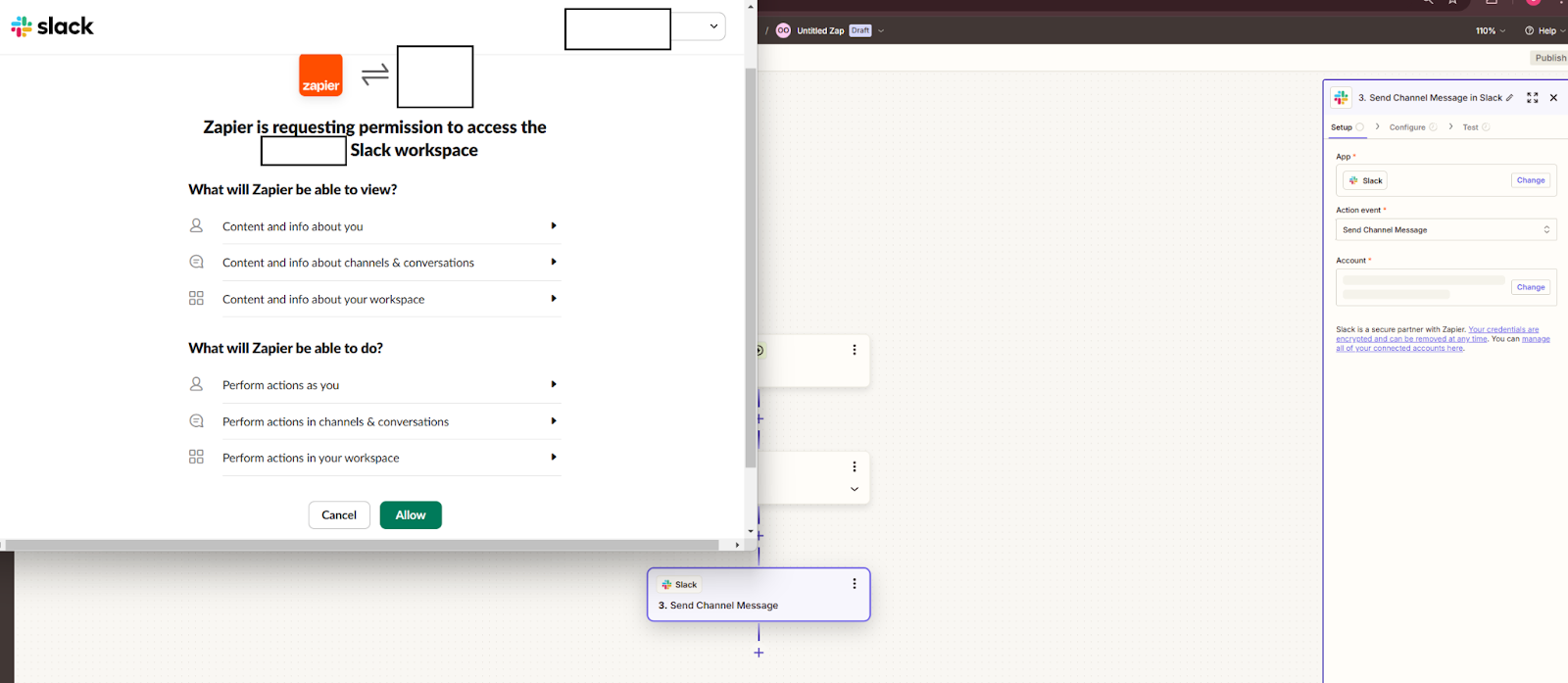Open three-dot menu on Slack step 3 card
This screenshot has height=683, width=1568.
point(855,583)
